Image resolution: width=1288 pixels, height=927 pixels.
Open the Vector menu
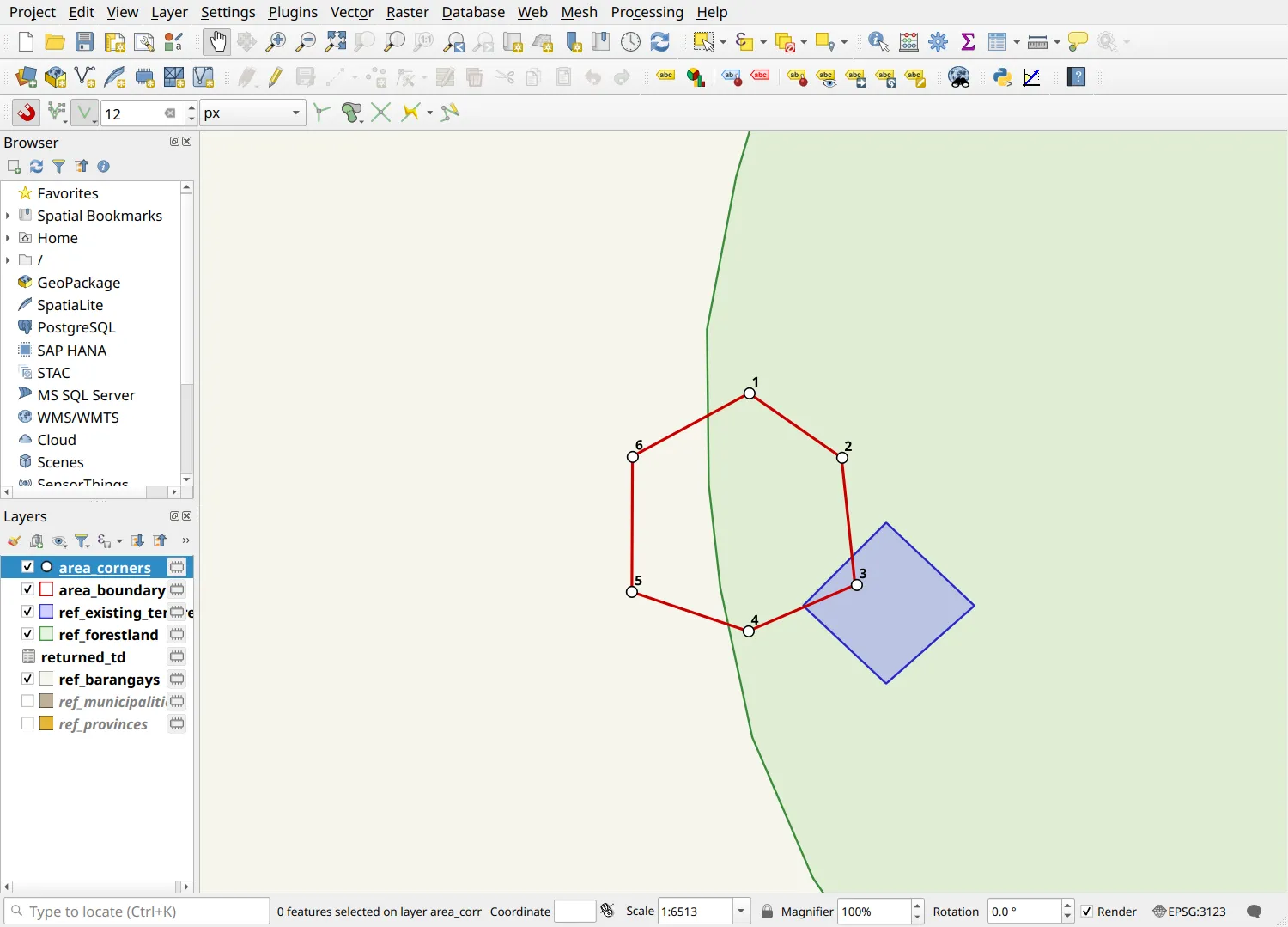352,12
